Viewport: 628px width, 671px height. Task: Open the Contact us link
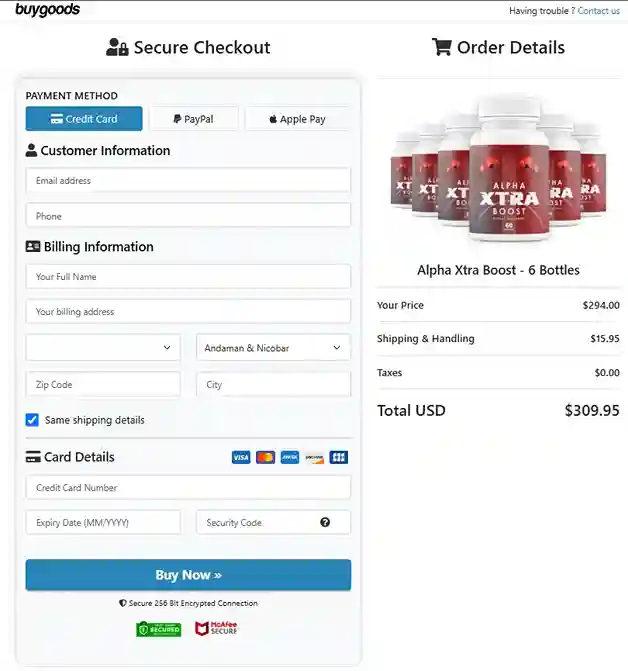[x=598, y=11]
